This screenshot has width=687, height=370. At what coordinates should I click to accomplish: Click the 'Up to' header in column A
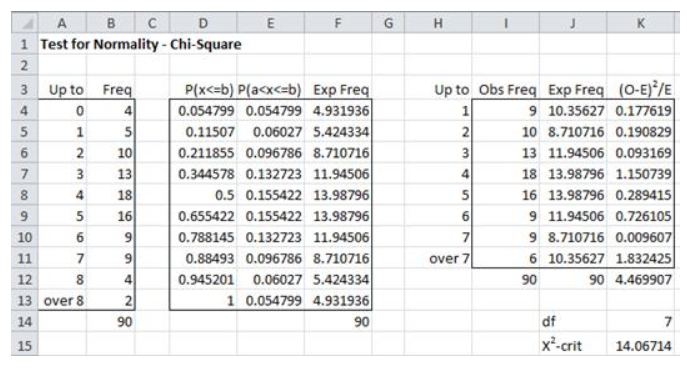tap(62, 89)
